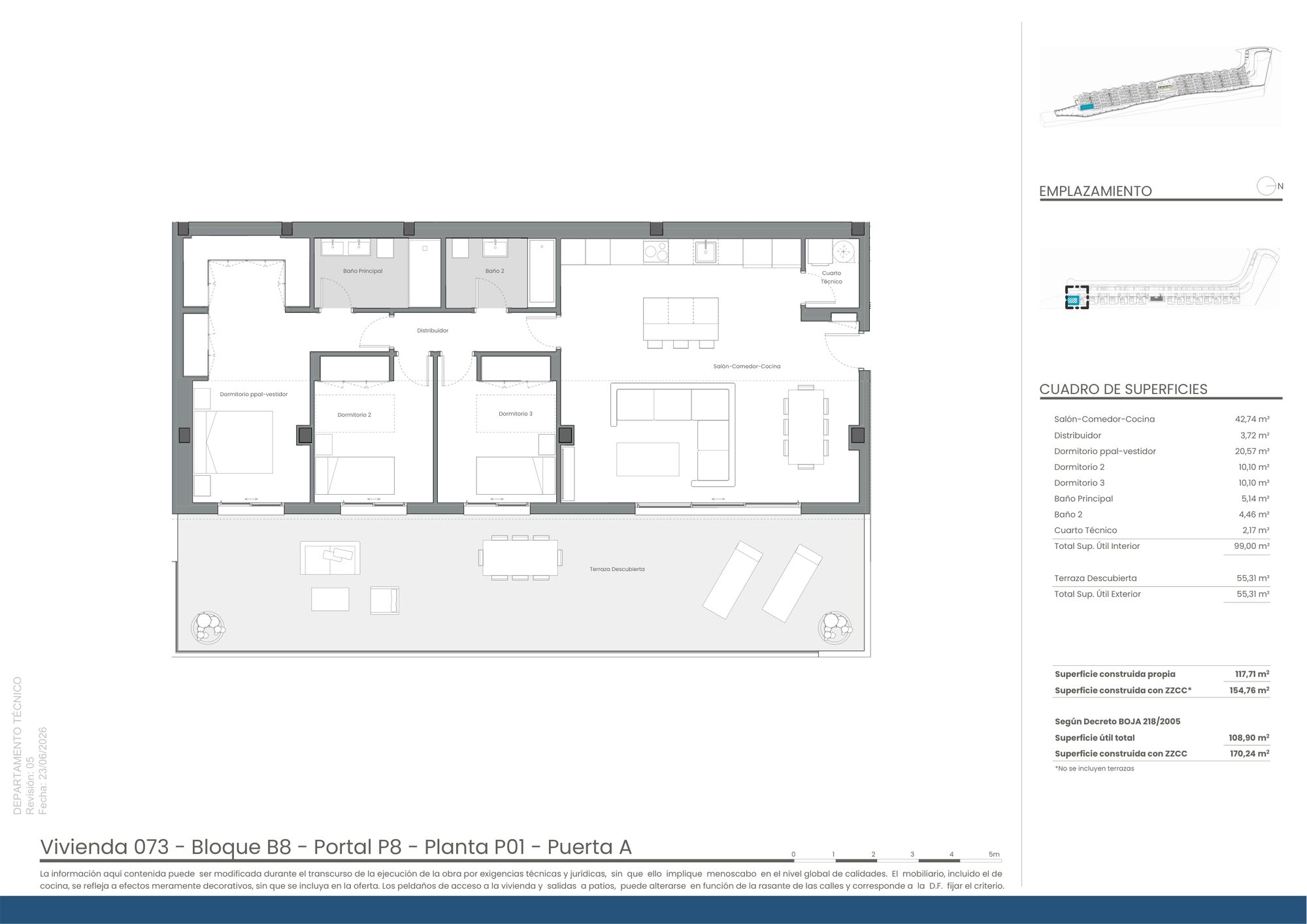
Task: Click the two sun loungers on terrace
Action: [x=762, y=581]
